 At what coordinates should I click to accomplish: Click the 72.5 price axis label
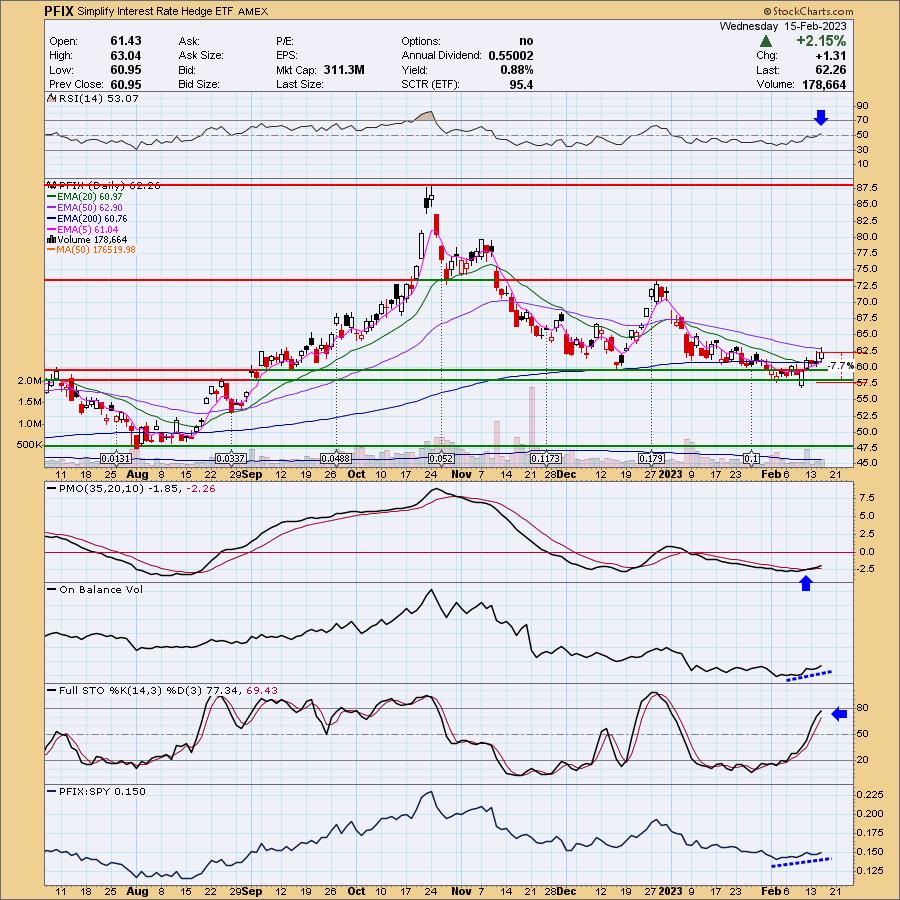(x=867, y=285)
